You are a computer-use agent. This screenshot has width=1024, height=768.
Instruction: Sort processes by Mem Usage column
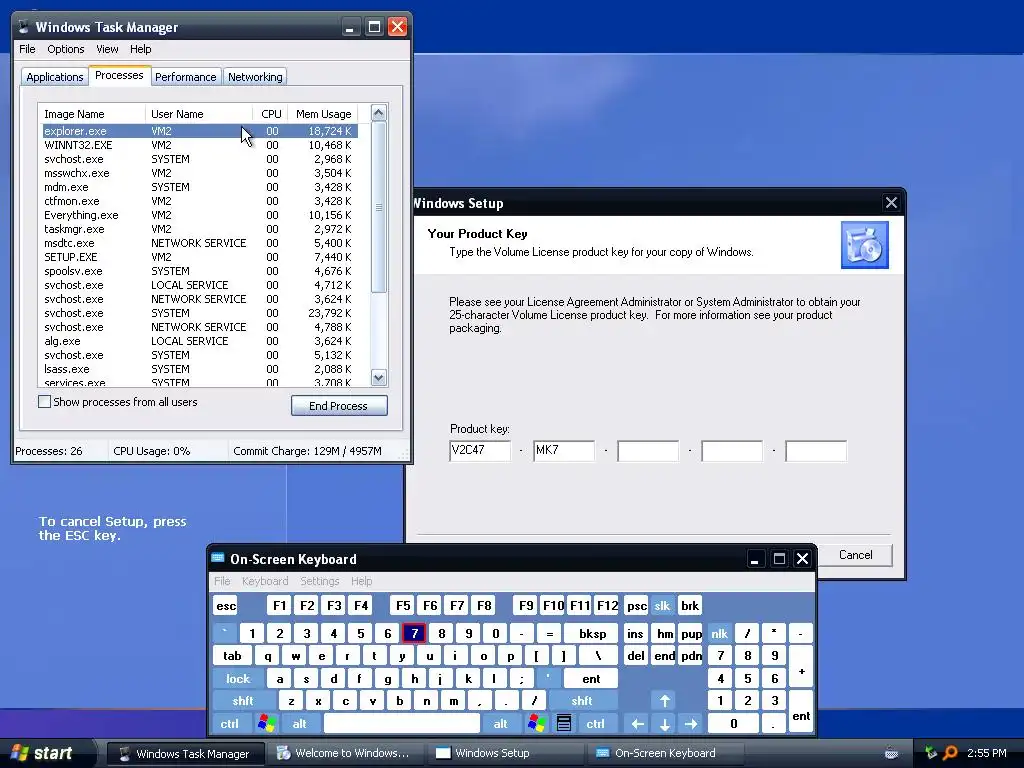point(323,114)
